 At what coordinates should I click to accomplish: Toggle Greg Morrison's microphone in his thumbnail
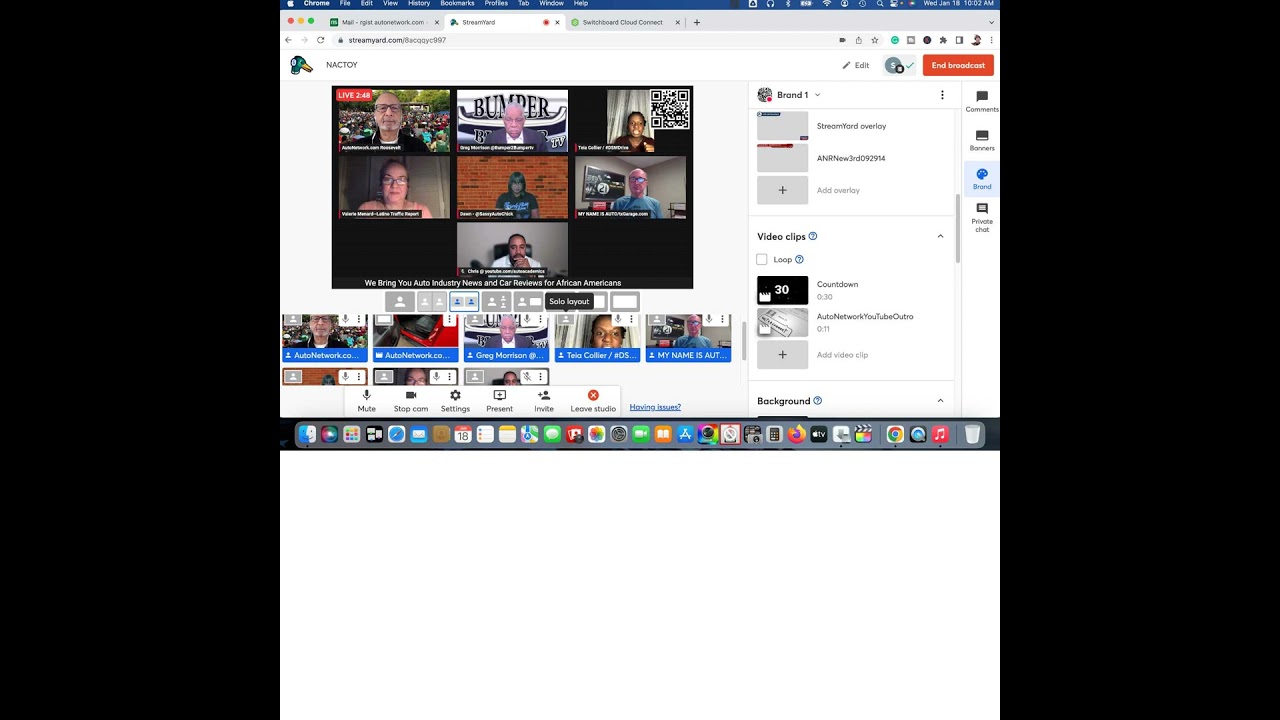click(527, 319)
